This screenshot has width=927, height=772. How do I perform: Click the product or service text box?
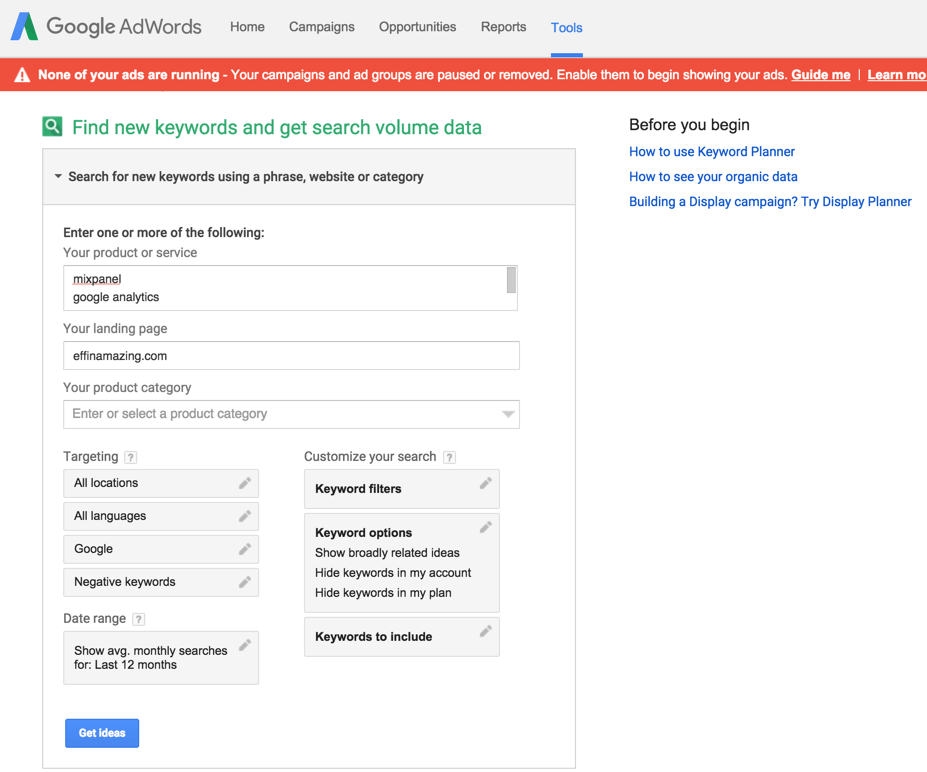coord(290,288)
